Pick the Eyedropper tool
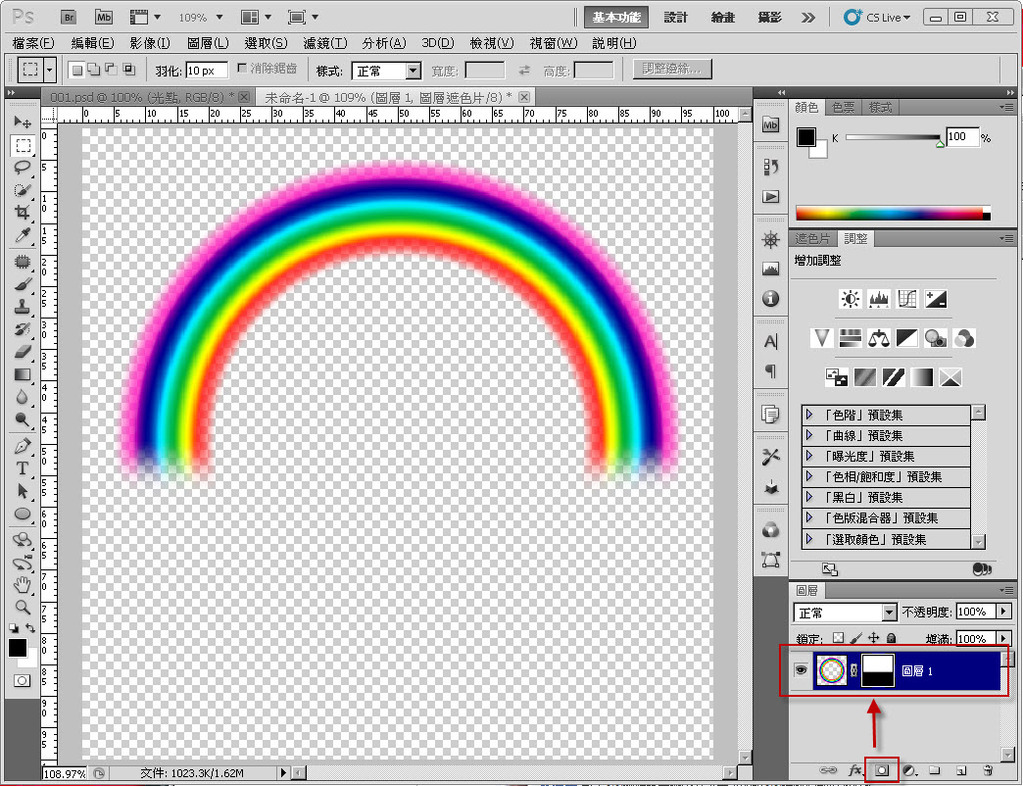 (22, 236)
